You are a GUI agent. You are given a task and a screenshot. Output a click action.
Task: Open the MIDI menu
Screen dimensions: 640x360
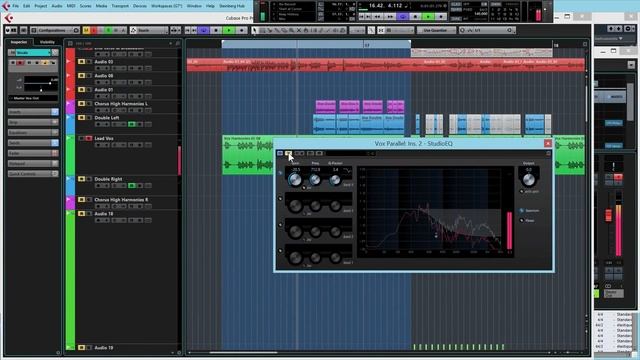71,6
